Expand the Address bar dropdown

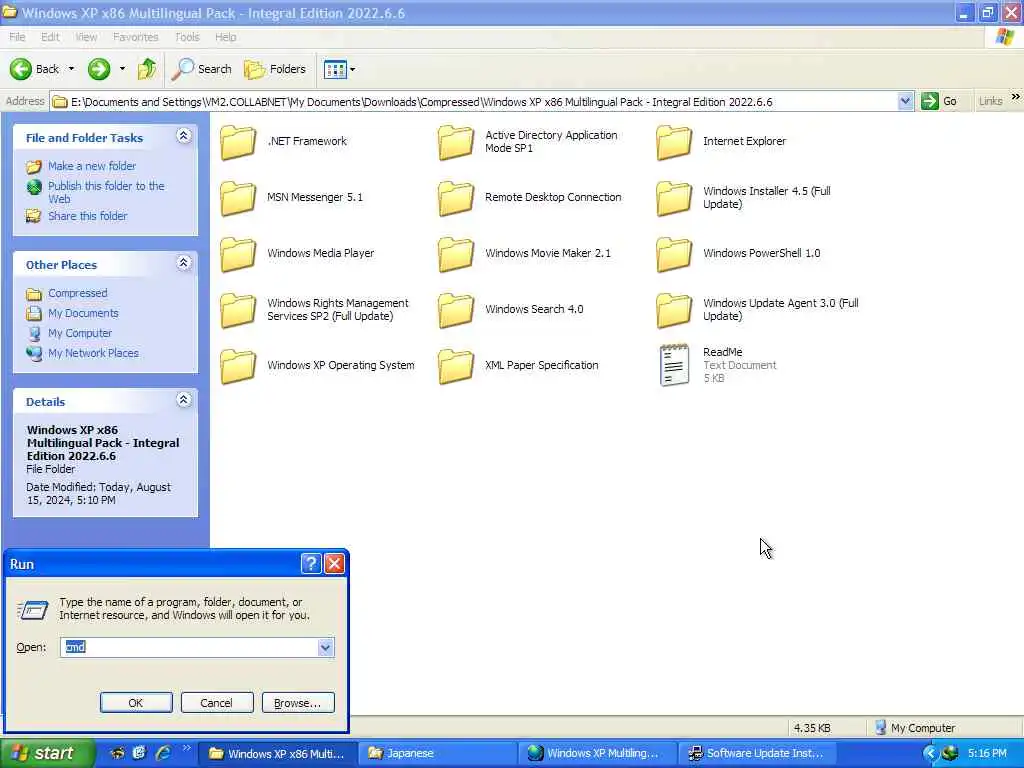coord(904,101)
